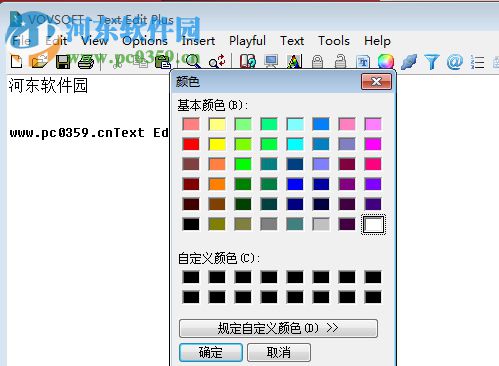Click the Find magnifier icon
This screenshot has width=499, height=366.
pos(192,62)
